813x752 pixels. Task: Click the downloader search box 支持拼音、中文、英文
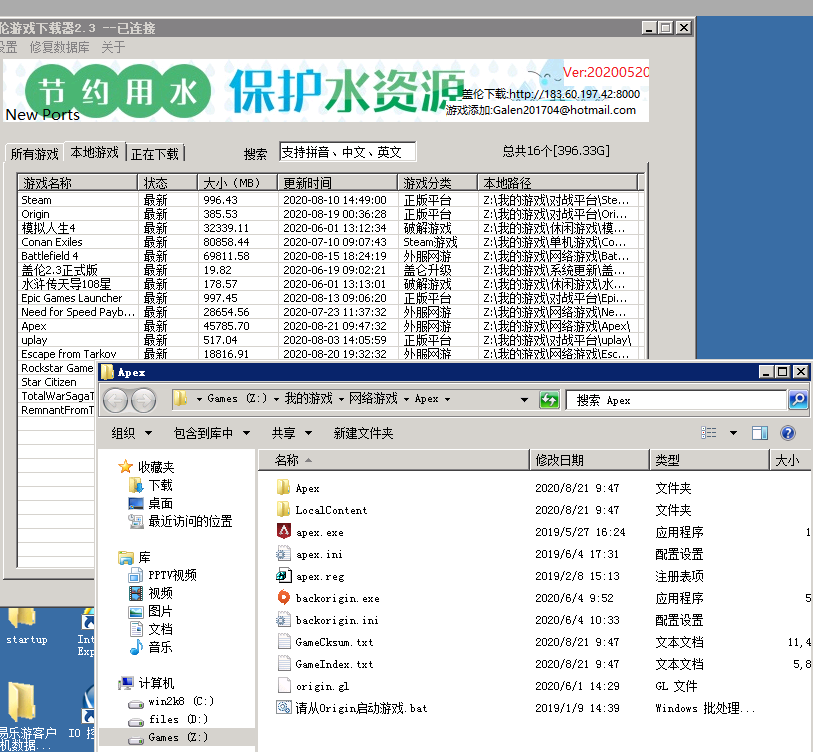click(347, 152)
